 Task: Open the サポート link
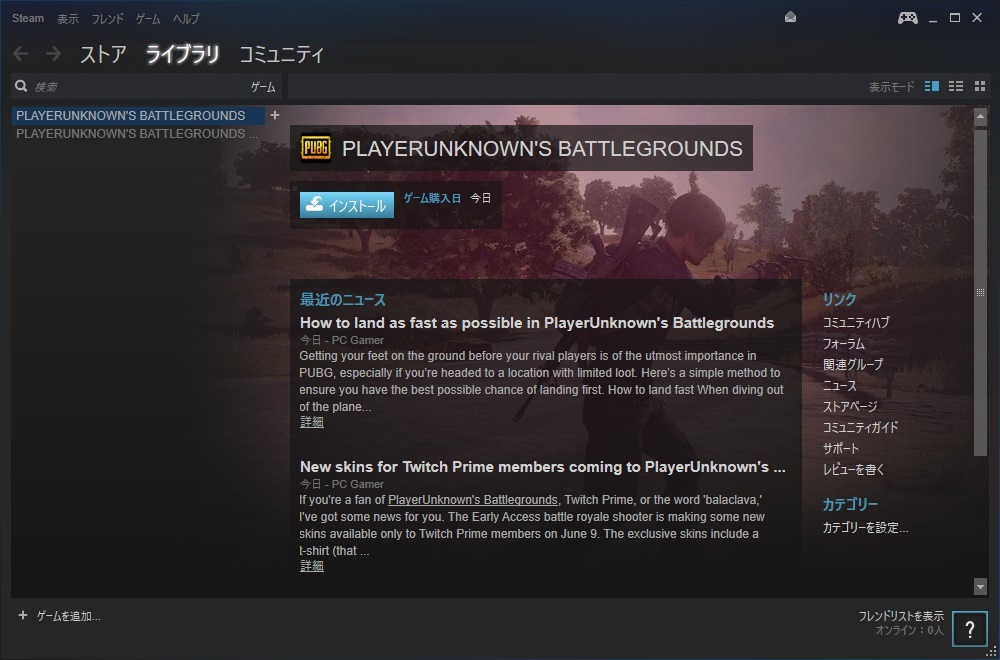[x=841, y=449]
